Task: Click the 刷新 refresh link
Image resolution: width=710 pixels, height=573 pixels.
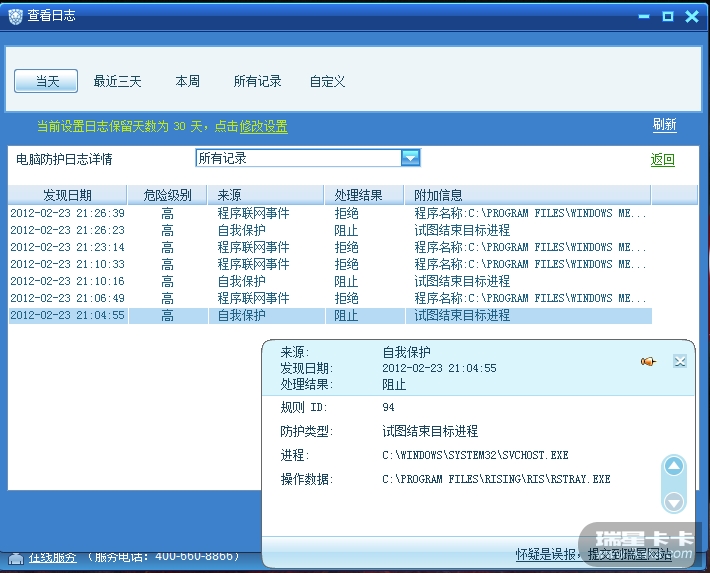Action: [664, 125]
